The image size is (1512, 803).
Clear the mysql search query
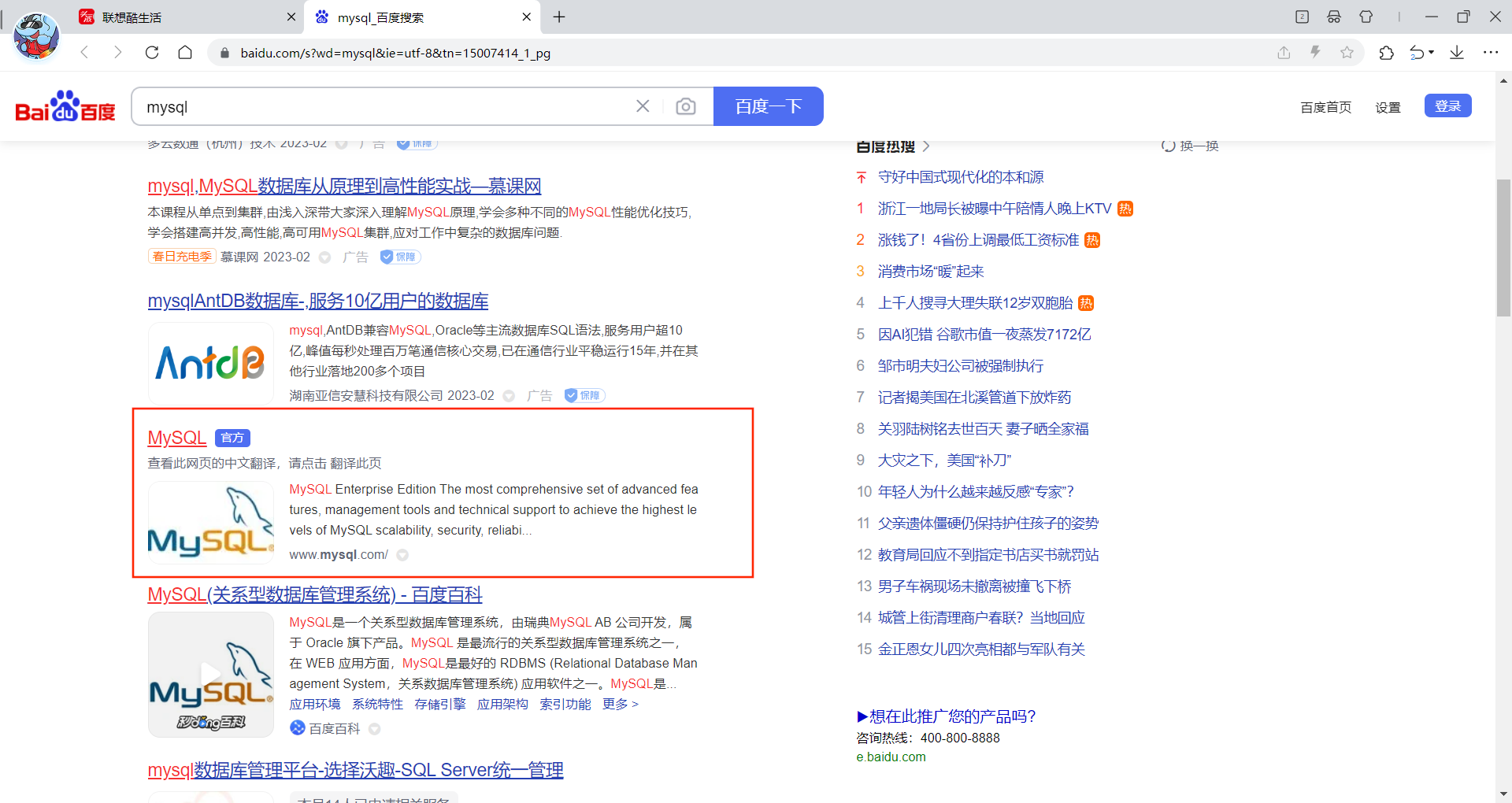coord(643,106)
